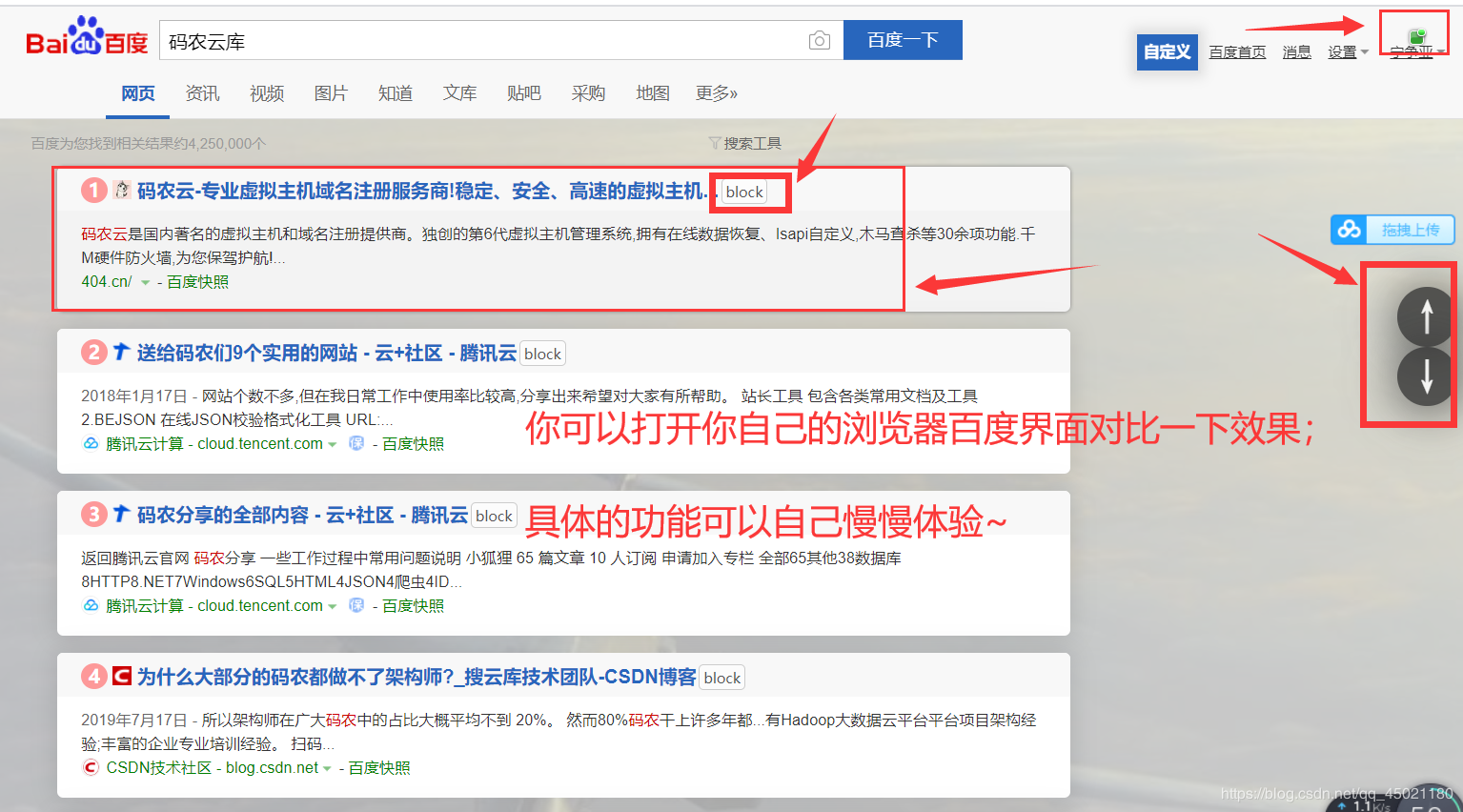The width and height of the screenshot is (1463, 812).
Task: Switch to 文库 tab
Action: [x=459, y=93]
